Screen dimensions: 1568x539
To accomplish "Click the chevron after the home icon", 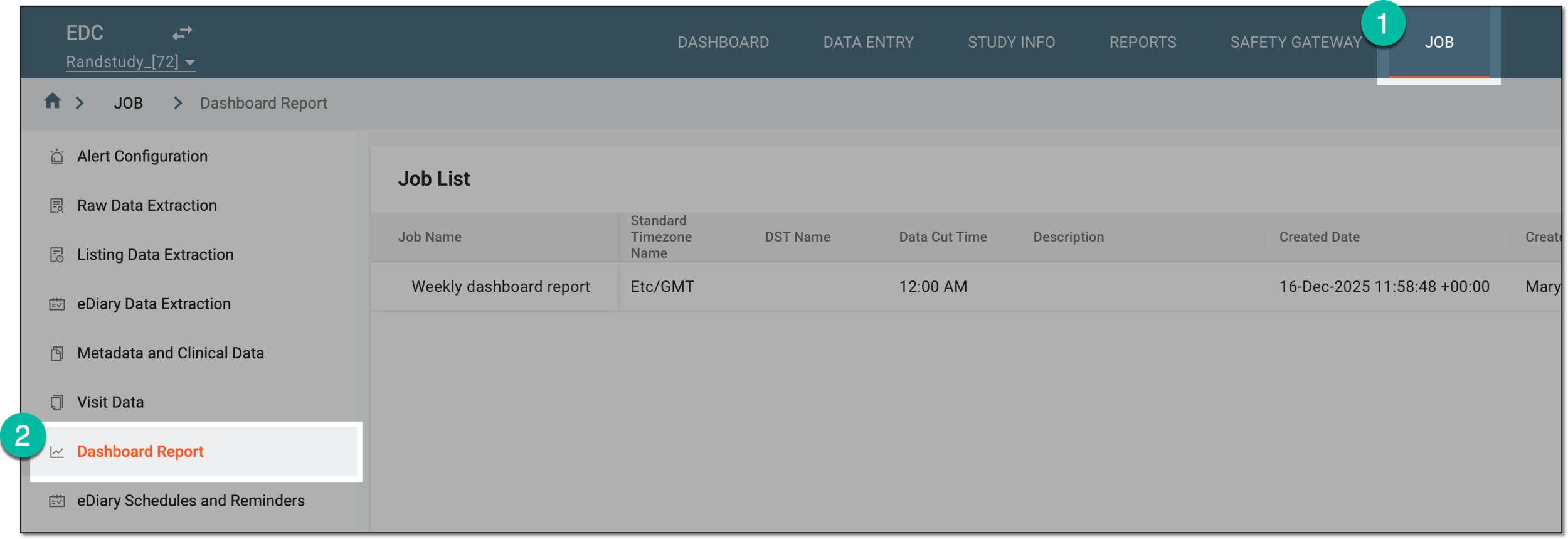I will pos(80,103).
